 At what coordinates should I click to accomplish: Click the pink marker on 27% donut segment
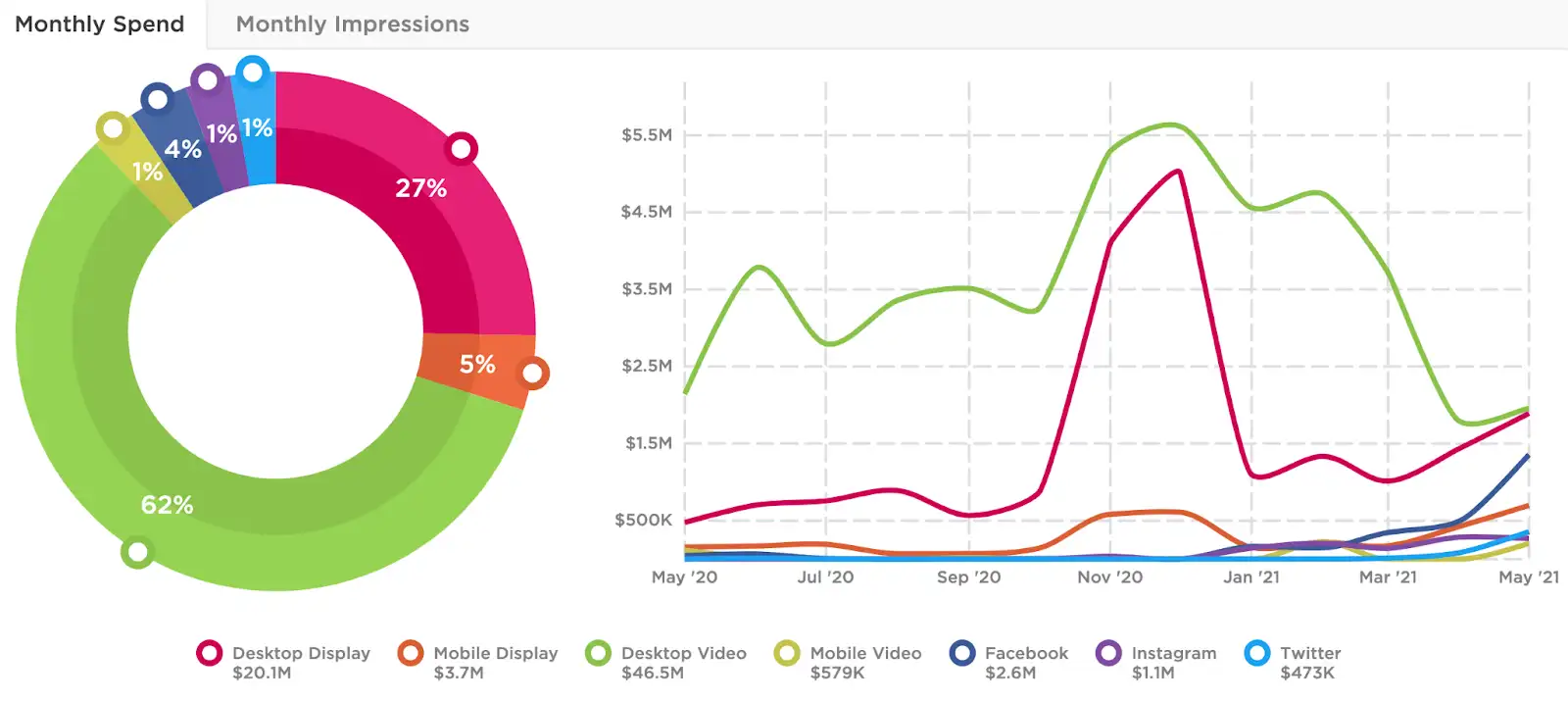pos(461,149)
